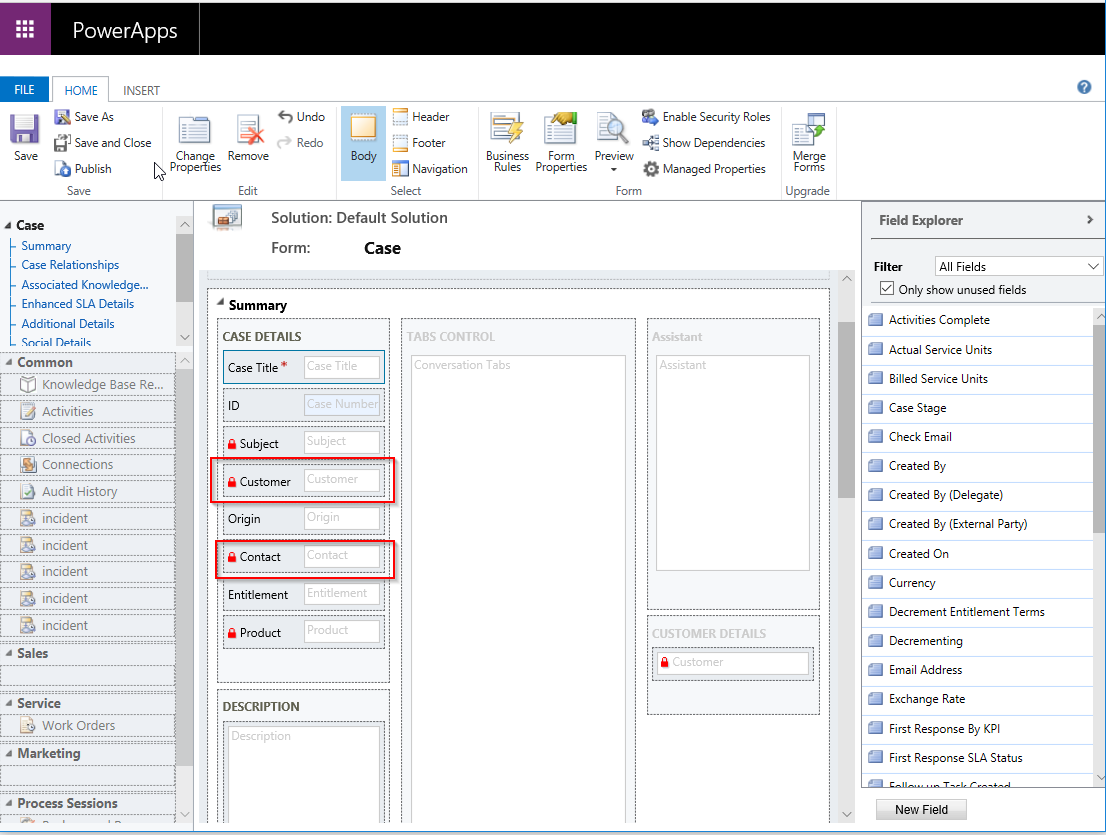Viewport: 1106px width, 835px height.
Task: Toggle Only show unused fields checkbox
Action: coord(887,289)
